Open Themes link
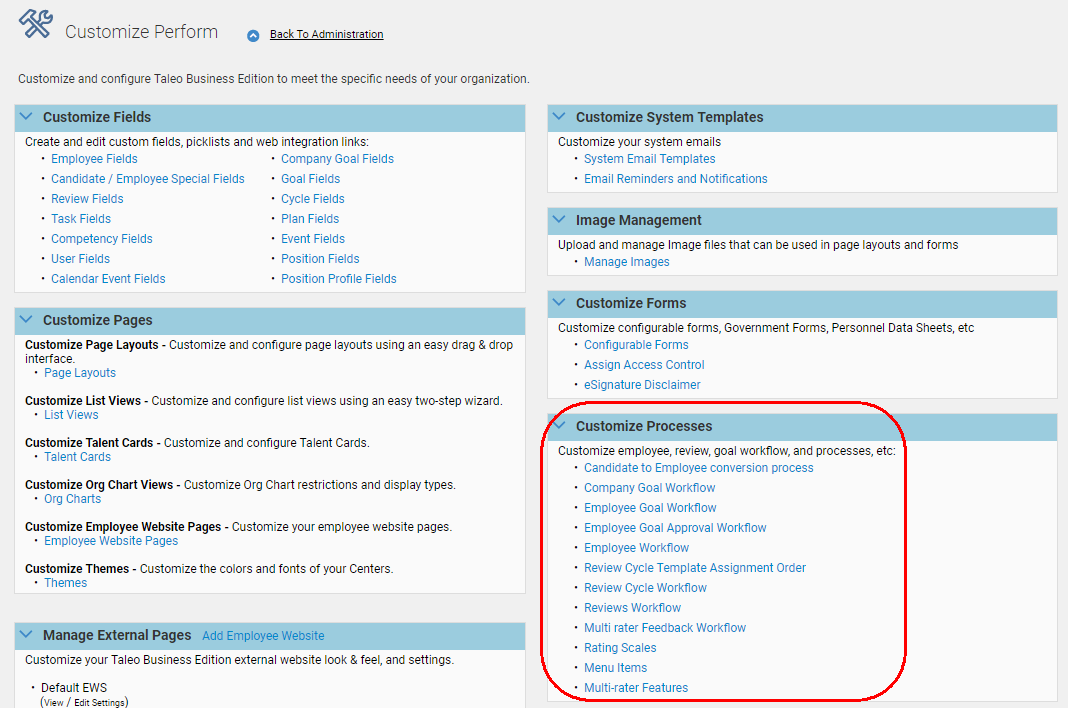Image resolution: width=1068 pixels, height=708 pixels. tap(65, 583)
